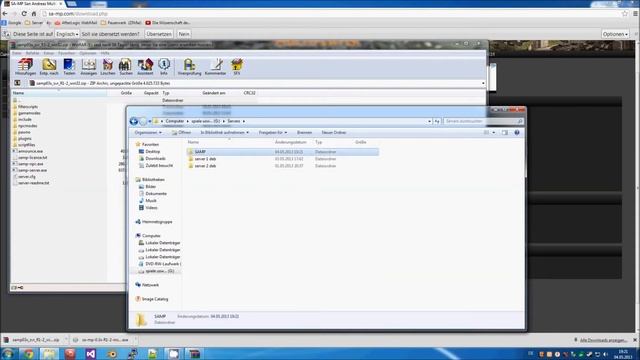Image resolution: width=640 pixels, height=360 pixels.
Task: Select Downloads in Explorer navigation pane
Action: 155,158
